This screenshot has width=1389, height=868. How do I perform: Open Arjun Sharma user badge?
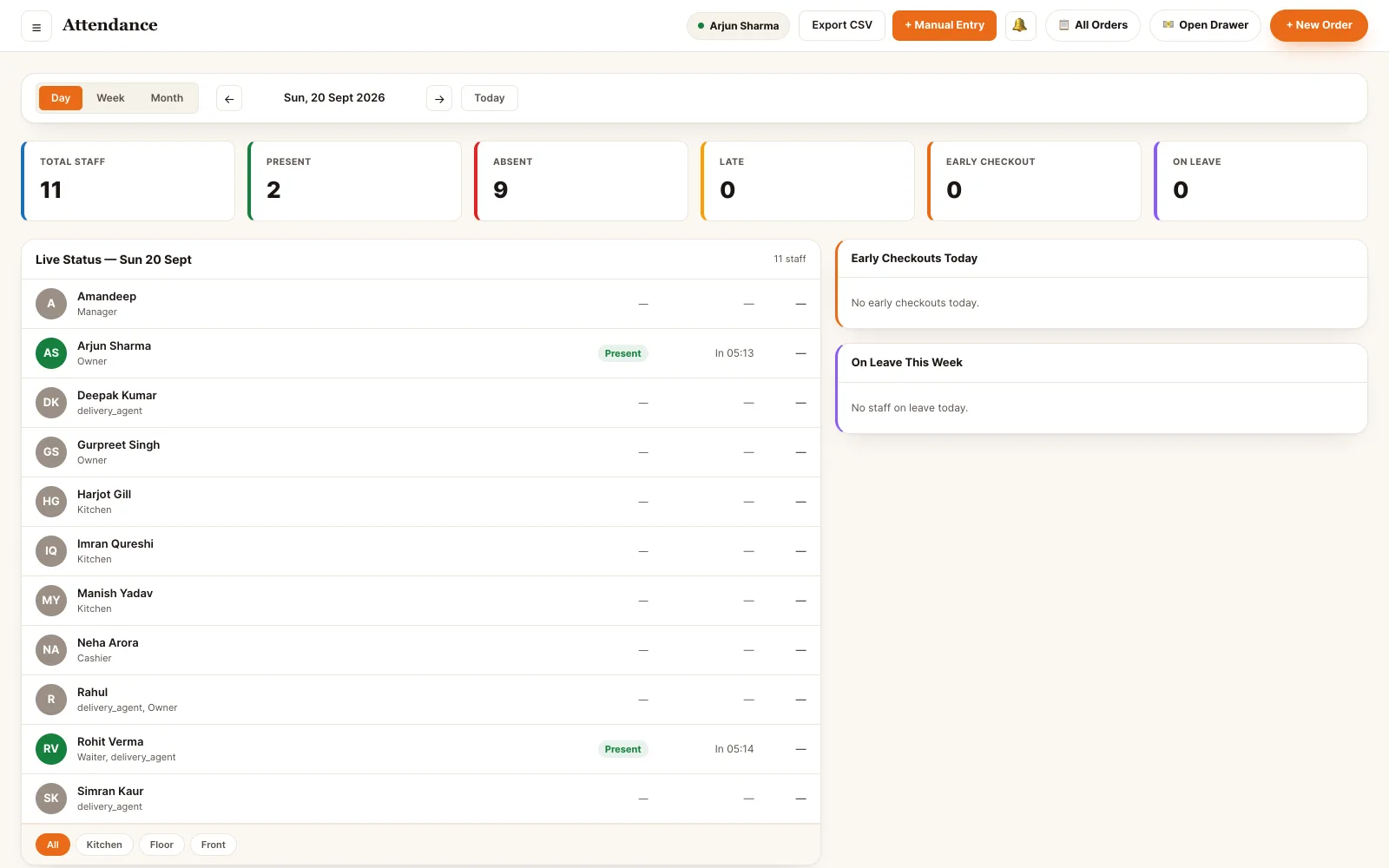pyautogui.click(x=738, y=26)
